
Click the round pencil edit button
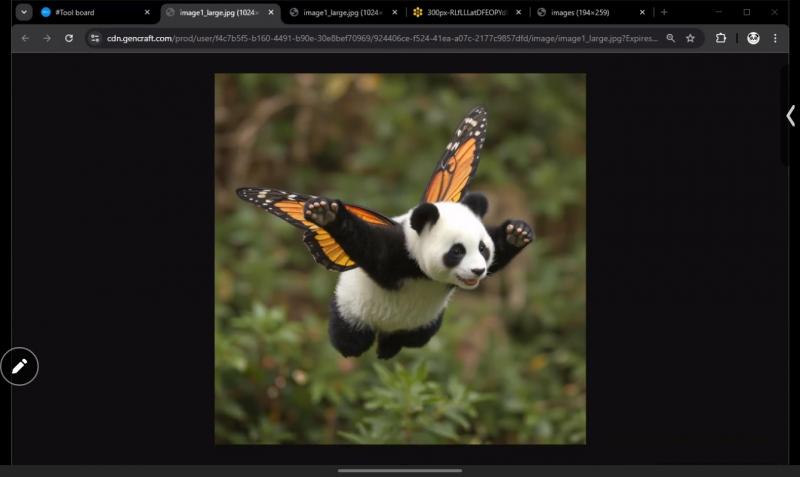point(19,366)
